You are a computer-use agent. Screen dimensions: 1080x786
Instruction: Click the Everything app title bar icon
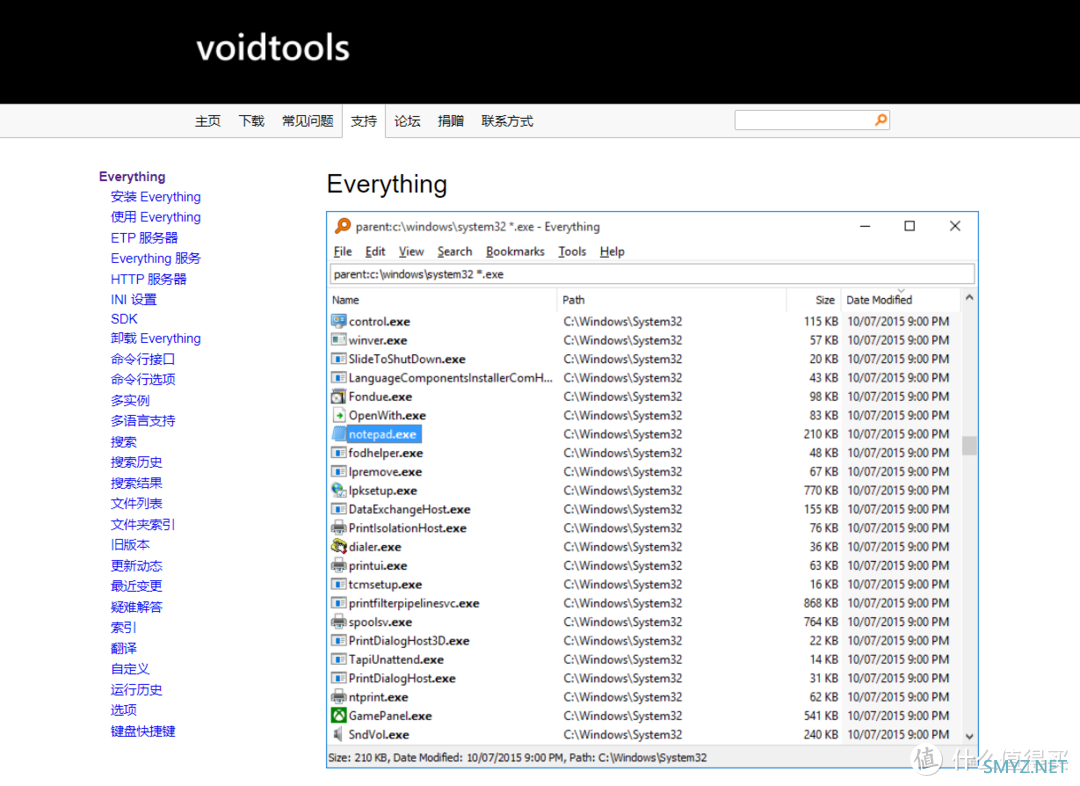click(342, 226)
